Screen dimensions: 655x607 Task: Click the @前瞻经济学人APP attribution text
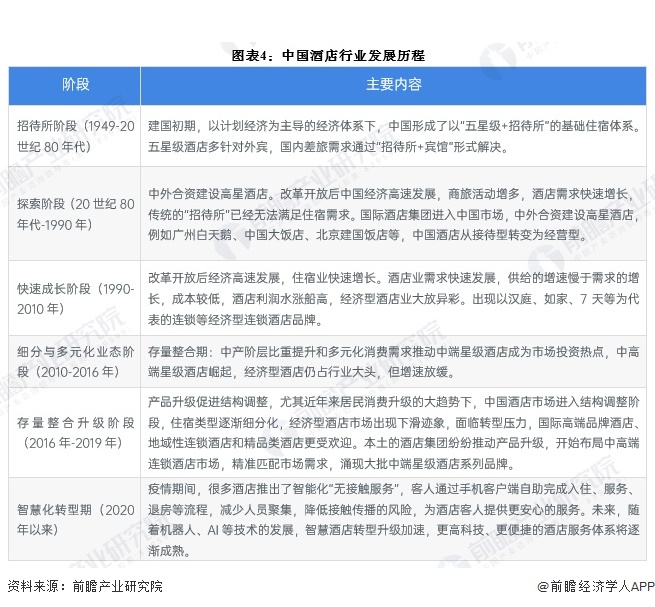596,586
